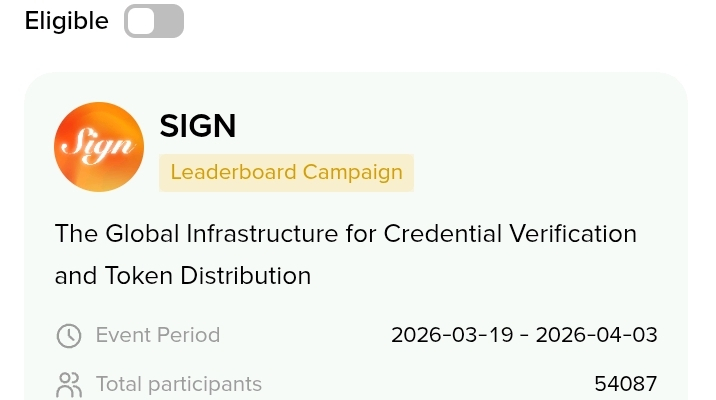Click the Event Period clock icon
The height and width of the screenshot is (400, 716).
click(x=68, y=335)
